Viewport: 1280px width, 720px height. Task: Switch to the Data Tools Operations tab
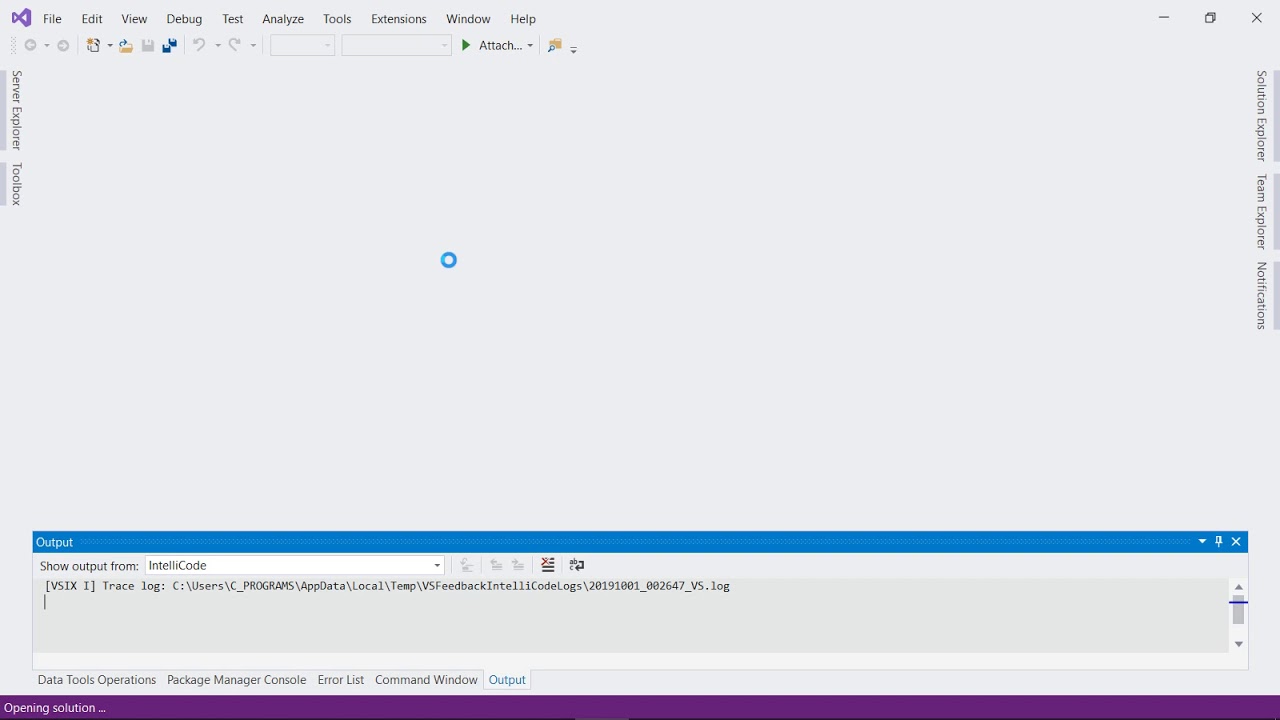pos(97,680)
